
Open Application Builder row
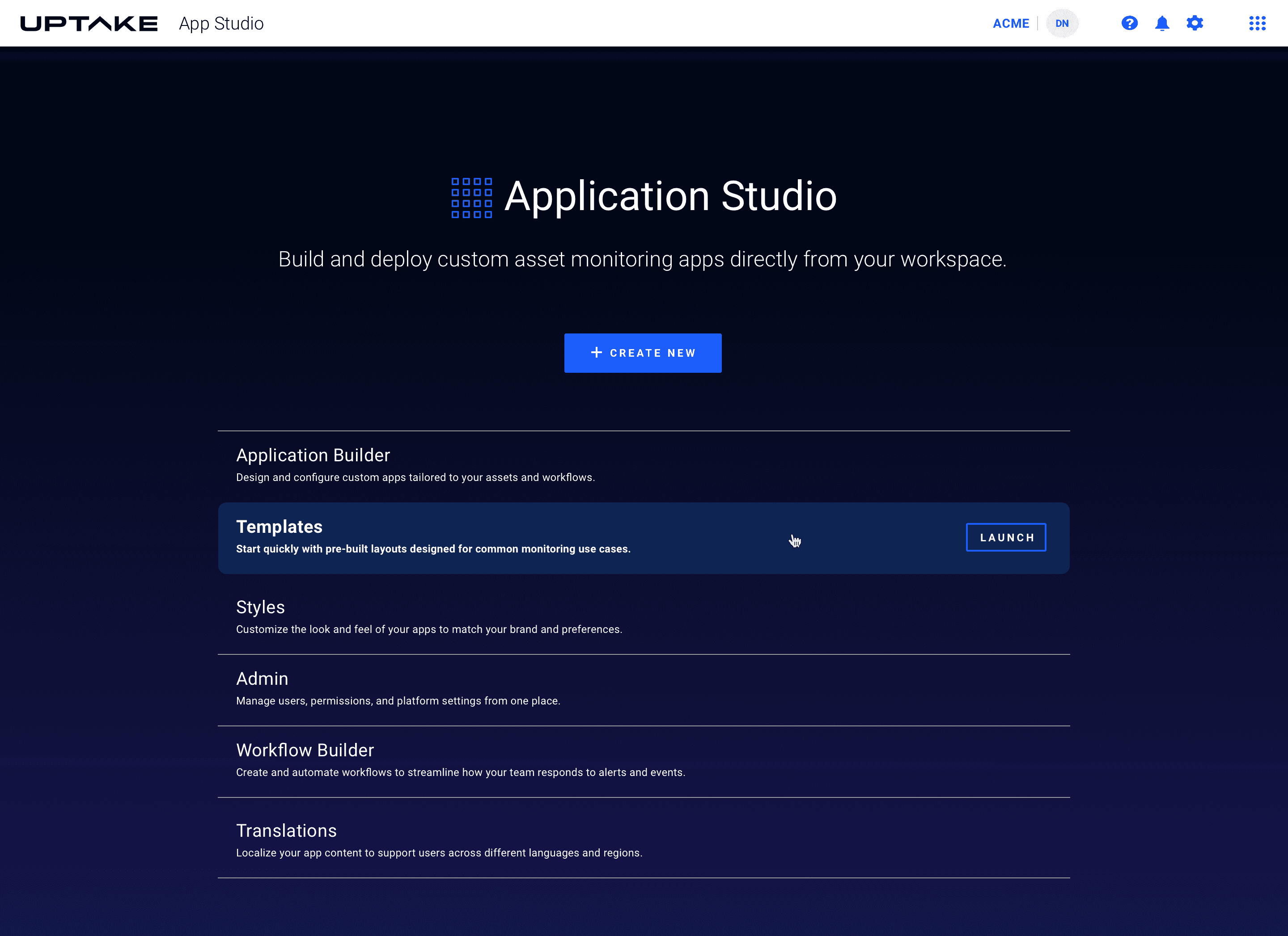click(313, 455)
